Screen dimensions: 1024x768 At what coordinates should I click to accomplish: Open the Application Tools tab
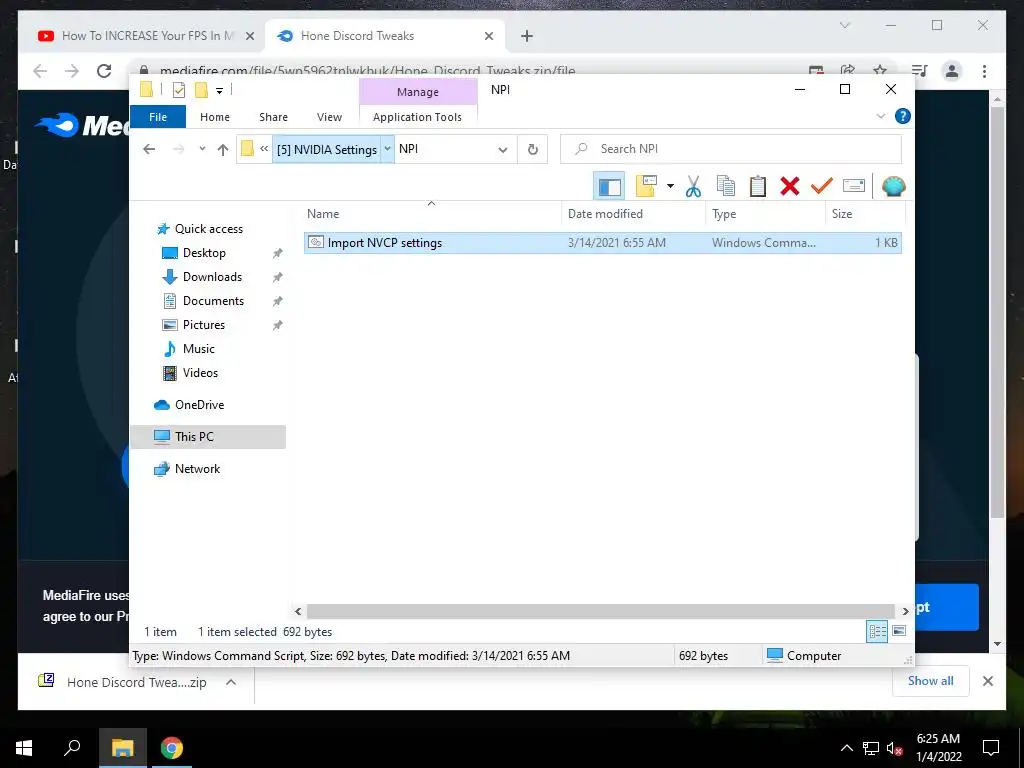point(417,117)
